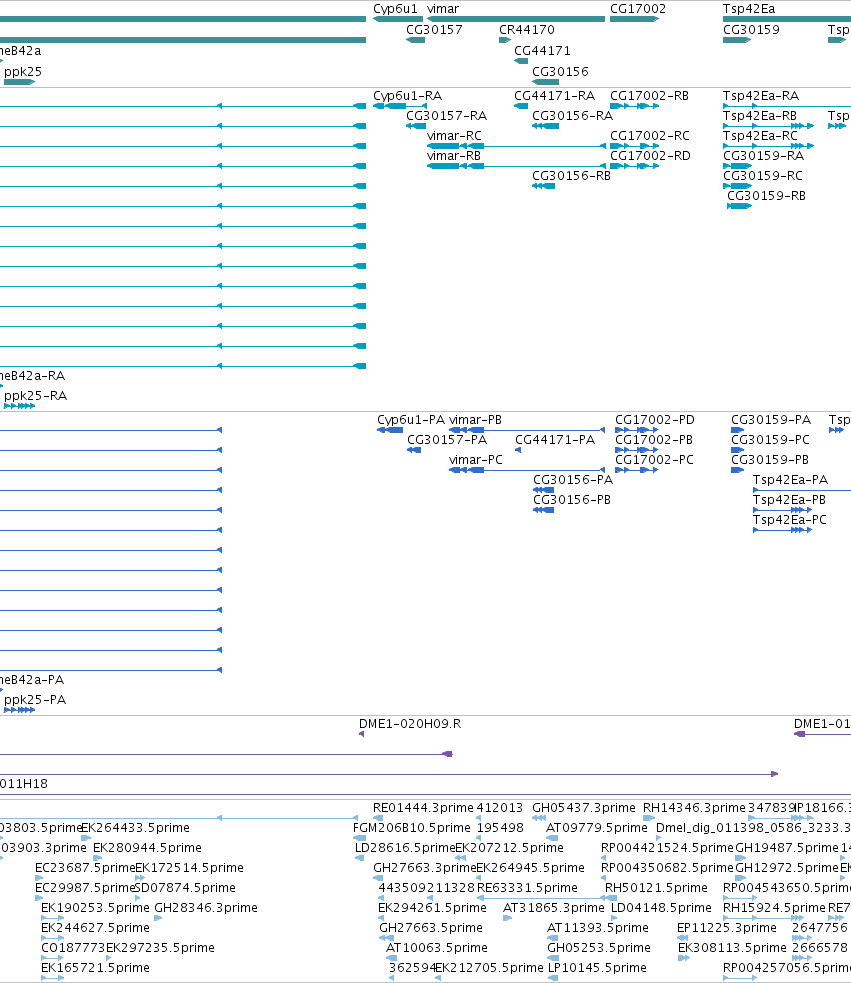The image size is (851, 983).
Task: Open transcript Tsp42Ea-RA
Action: click(761, 96)
